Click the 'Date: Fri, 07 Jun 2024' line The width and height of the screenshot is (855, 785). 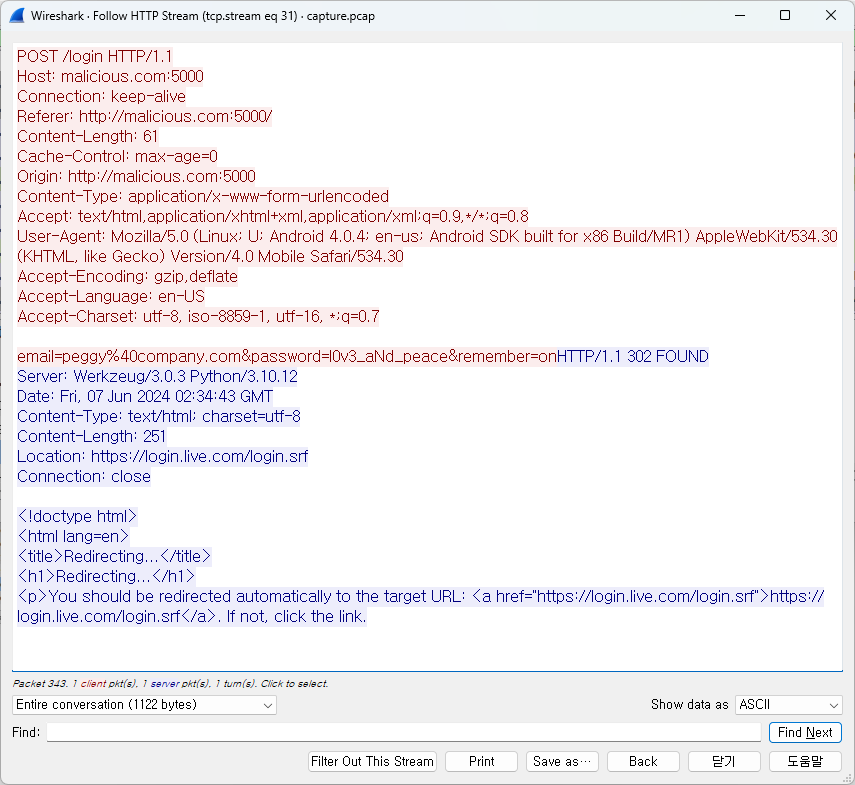pos(144,396)
